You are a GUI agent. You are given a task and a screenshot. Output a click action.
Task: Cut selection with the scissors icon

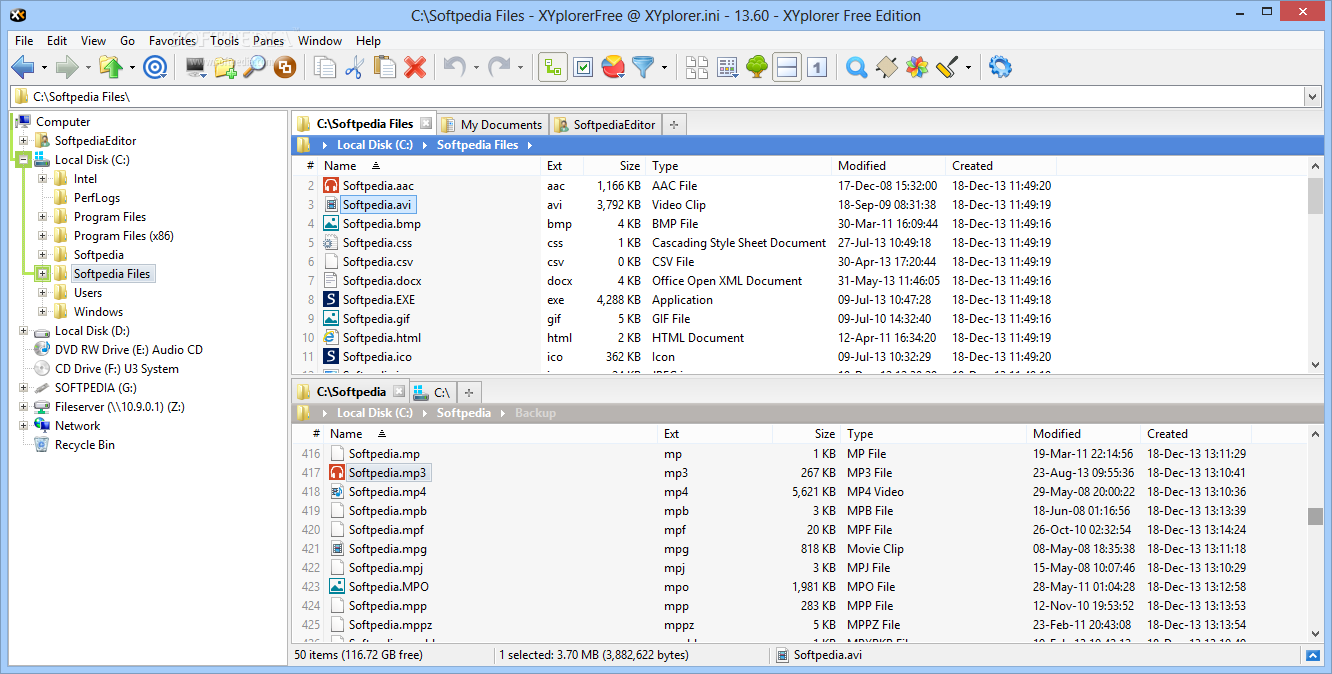tap(354, 67)
